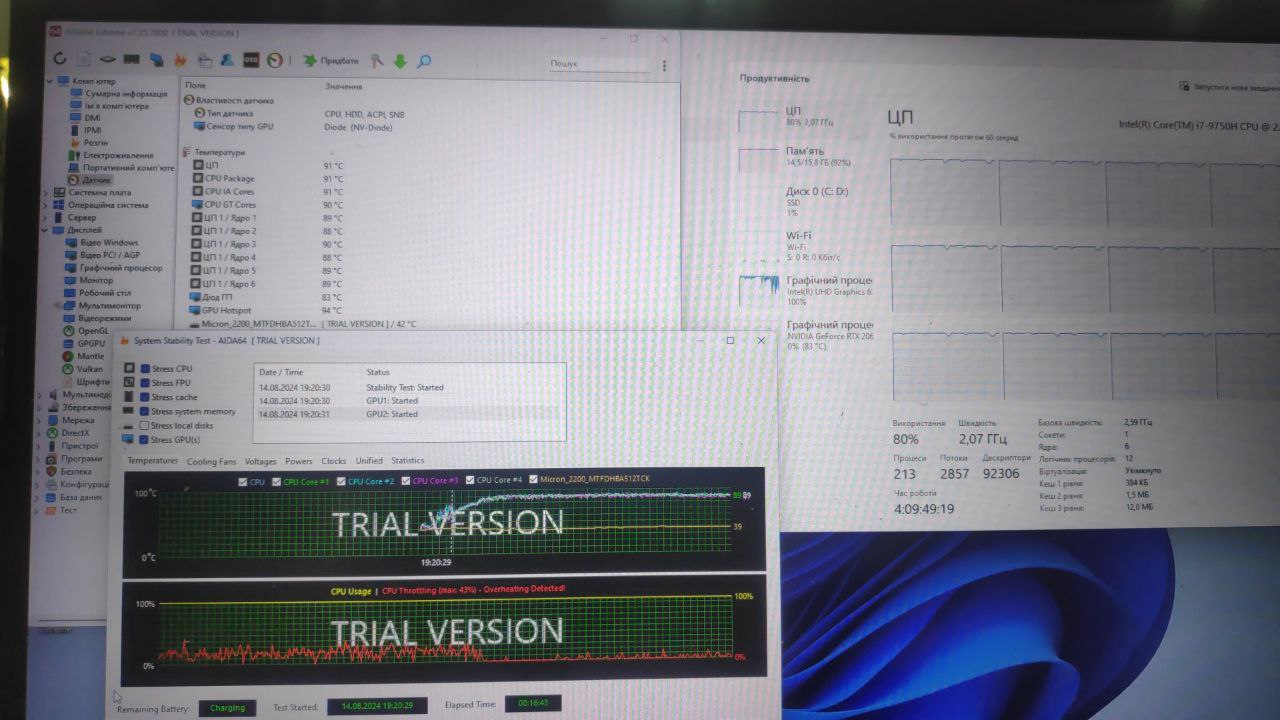Expand the Мережа tree node
The image size is (1280, 720).
40,420
